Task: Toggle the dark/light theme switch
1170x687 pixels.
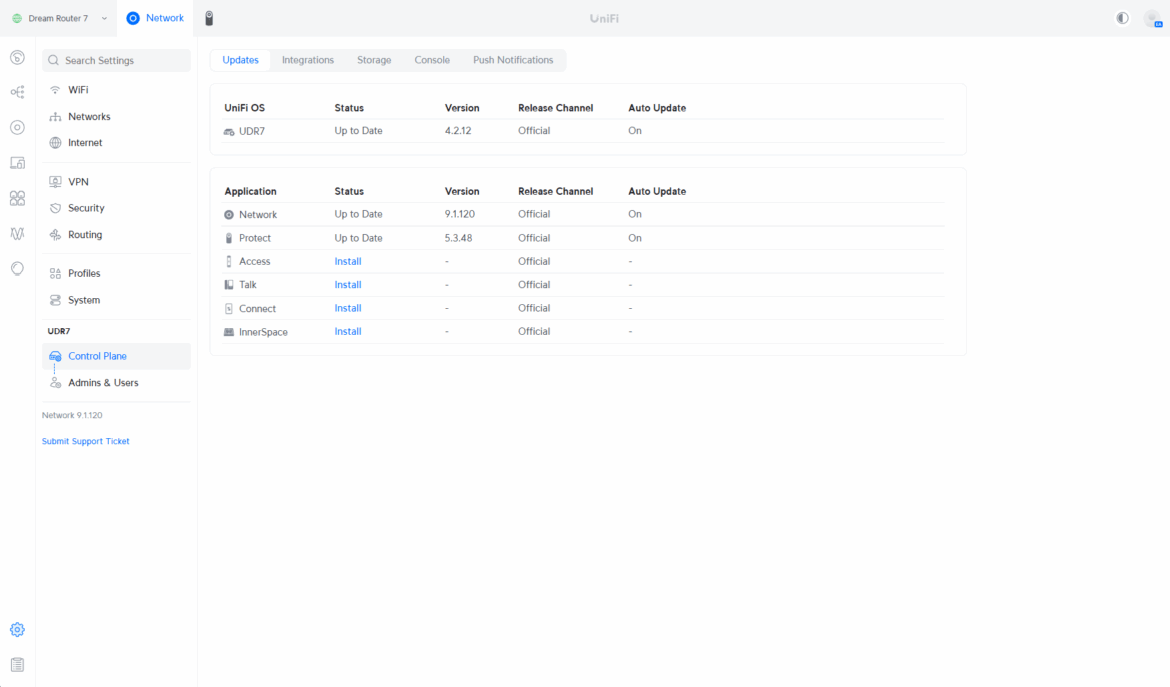Action: click(x=1122, y=19)
